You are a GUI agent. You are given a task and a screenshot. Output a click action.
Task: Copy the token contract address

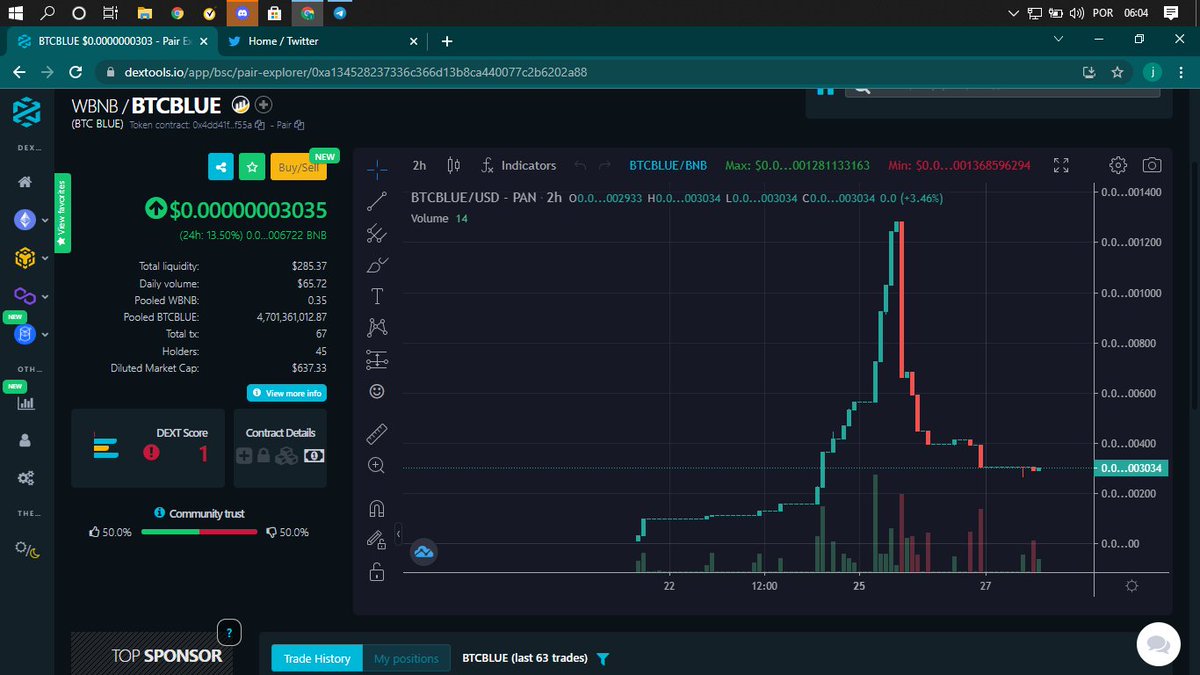(259, 125)
